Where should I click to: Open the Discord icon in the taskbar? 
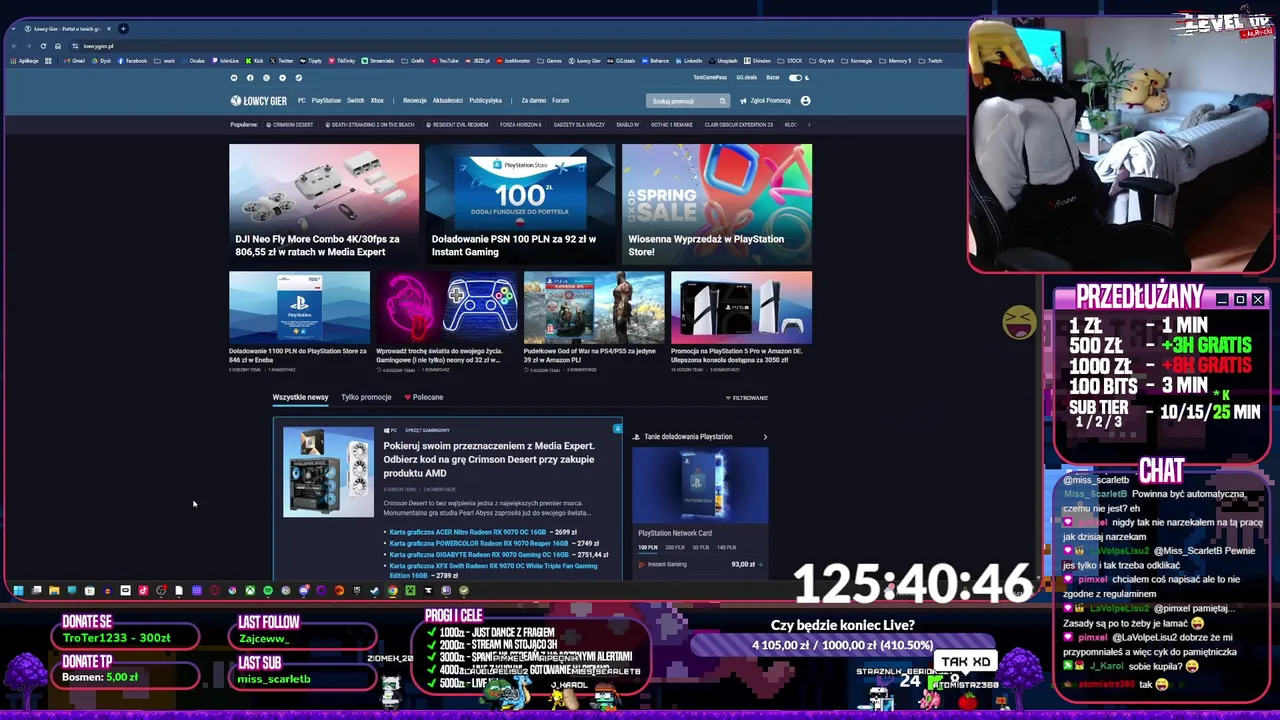point(304,591)
